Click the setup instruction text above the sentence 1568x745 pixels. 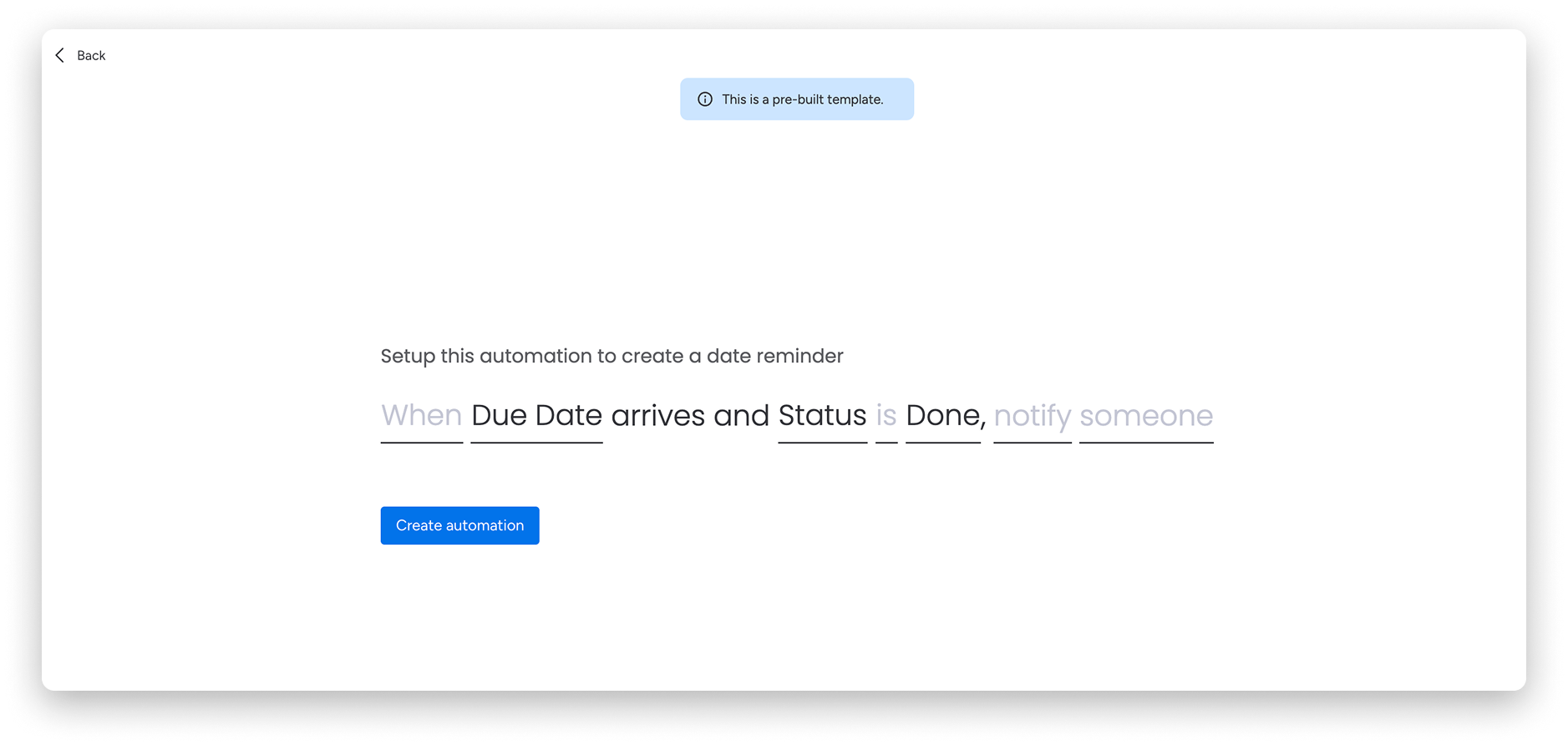click(611, 356)
